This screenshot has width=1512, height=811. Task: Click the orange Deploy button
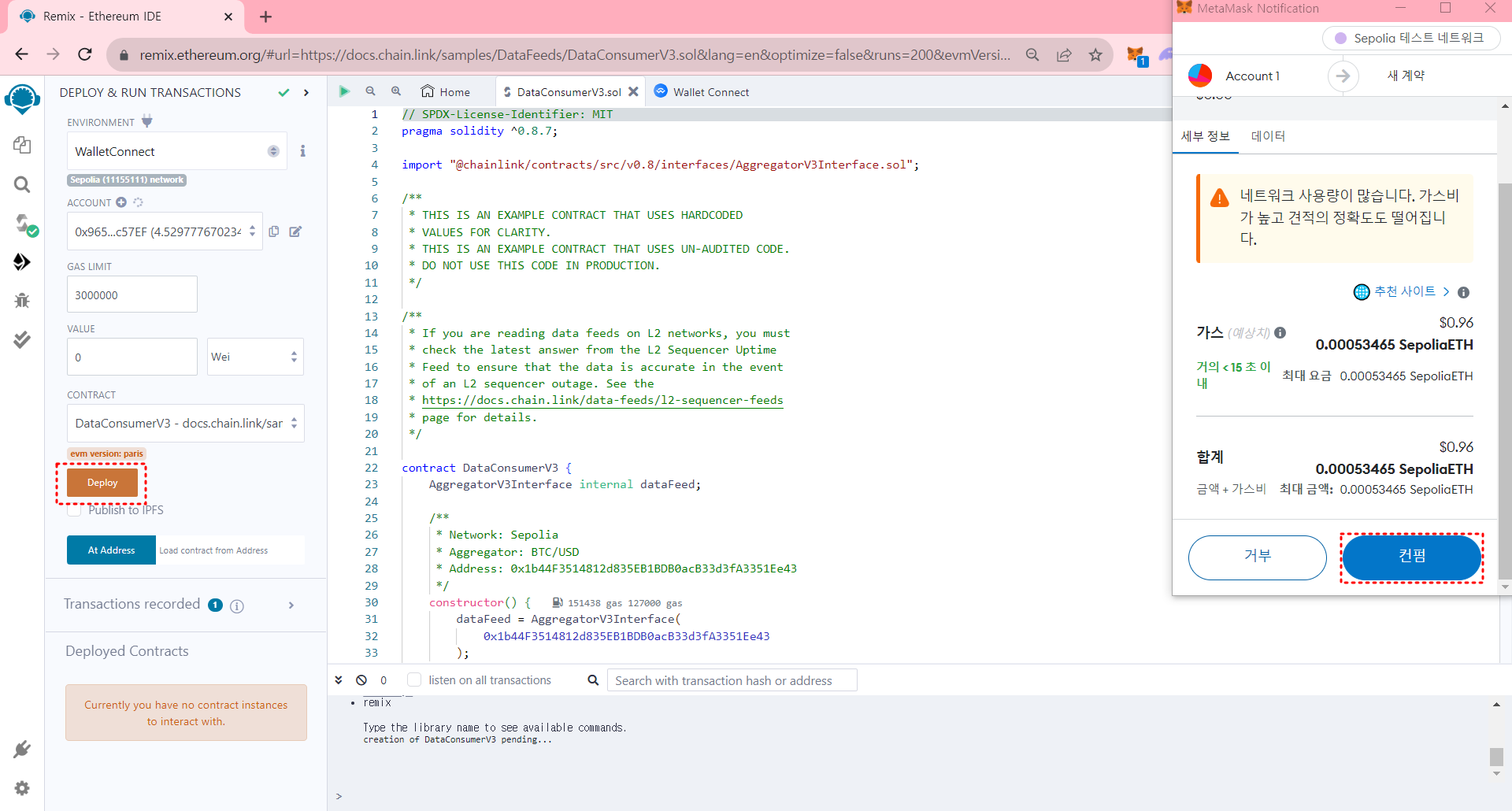pos(102,483)
